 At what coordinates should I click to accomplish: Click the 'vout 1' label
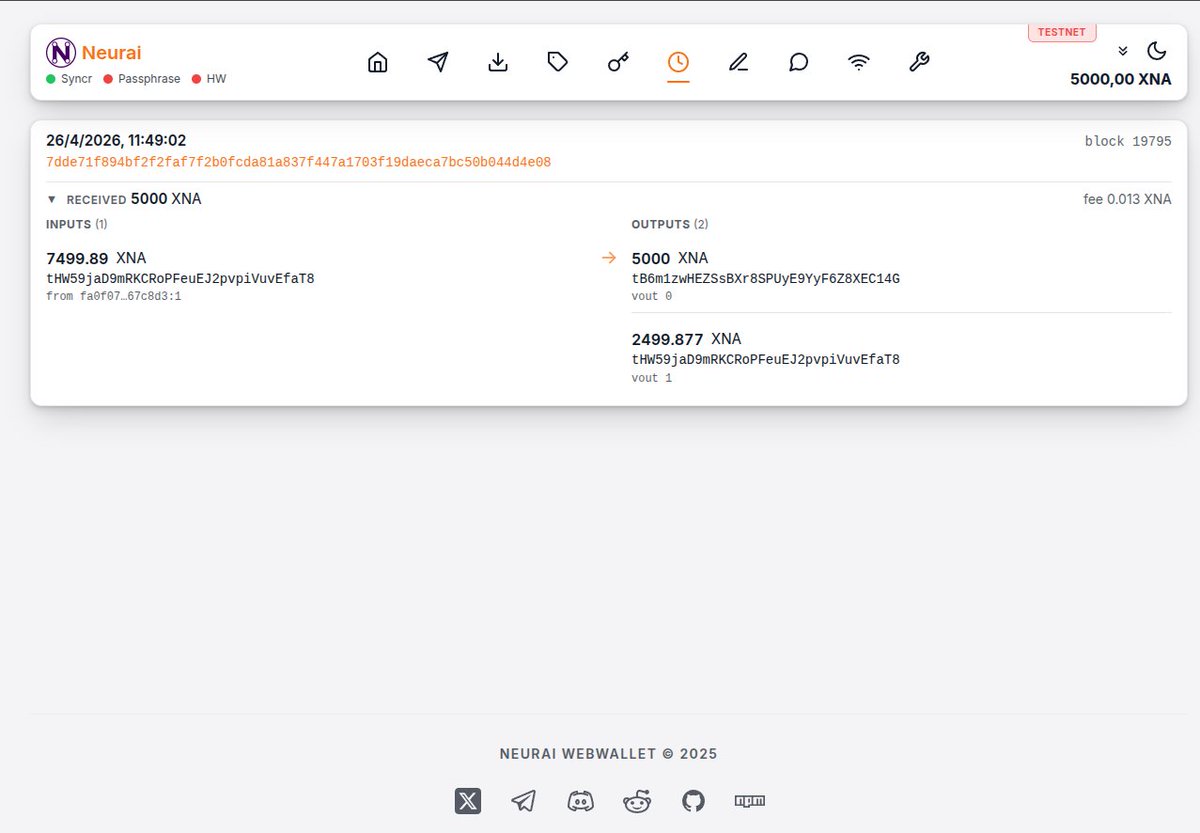[x=652, y=378]
